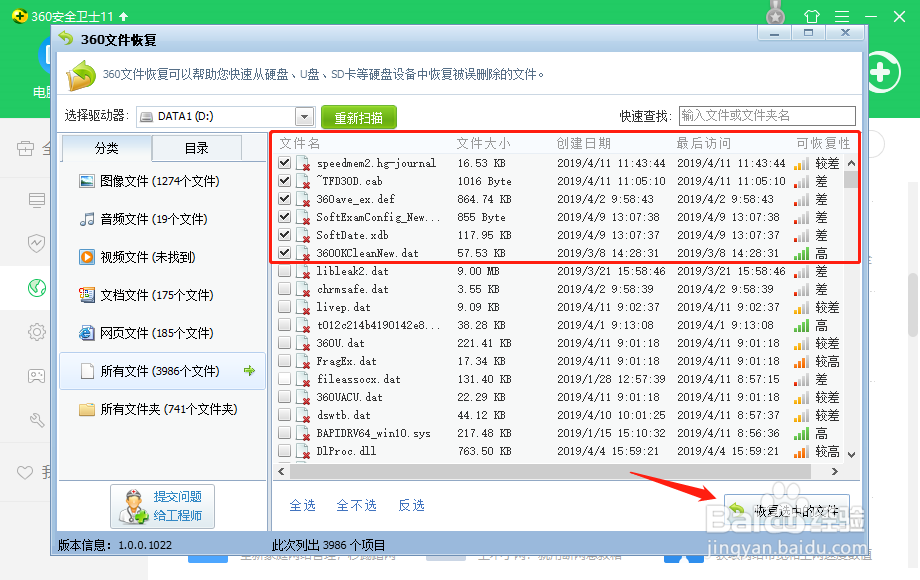The image size is (920, 580).
Task: Click the globe sidebar icon in main window
Action: coord(36,288)
